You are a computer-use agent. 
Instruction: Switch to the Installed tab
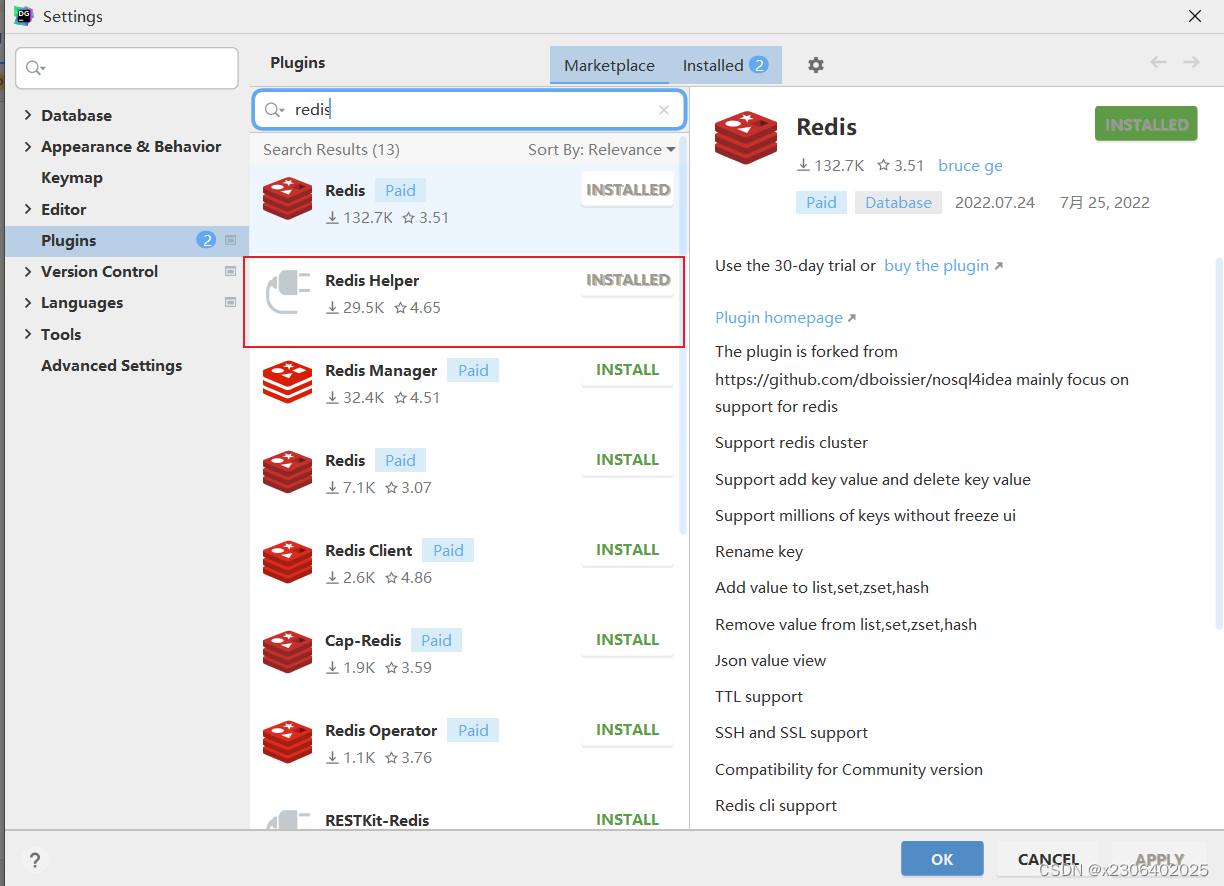(725, 65)
